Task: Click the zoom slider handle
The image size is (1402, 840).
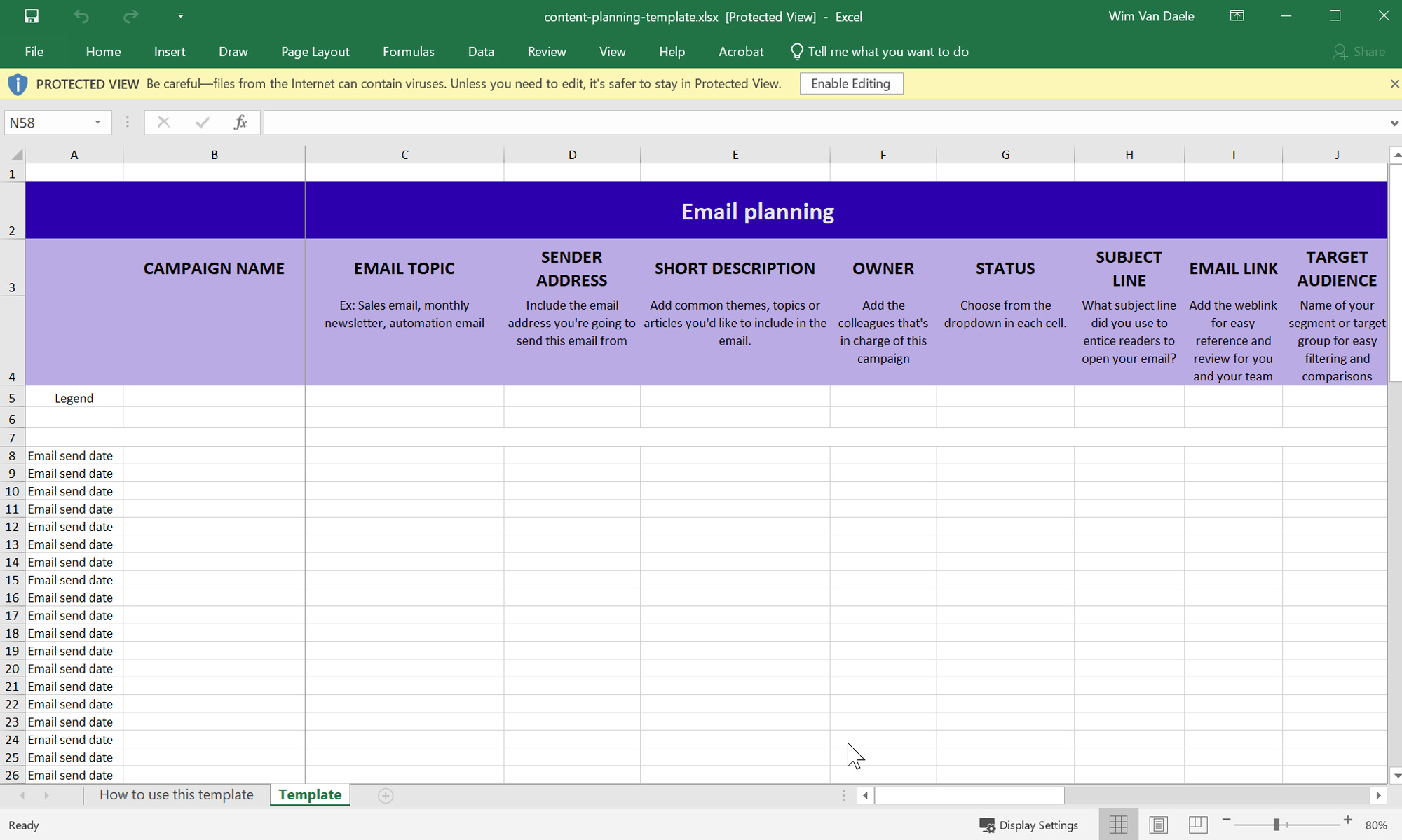Action: pyautogui.click(x=1277, y=825)
